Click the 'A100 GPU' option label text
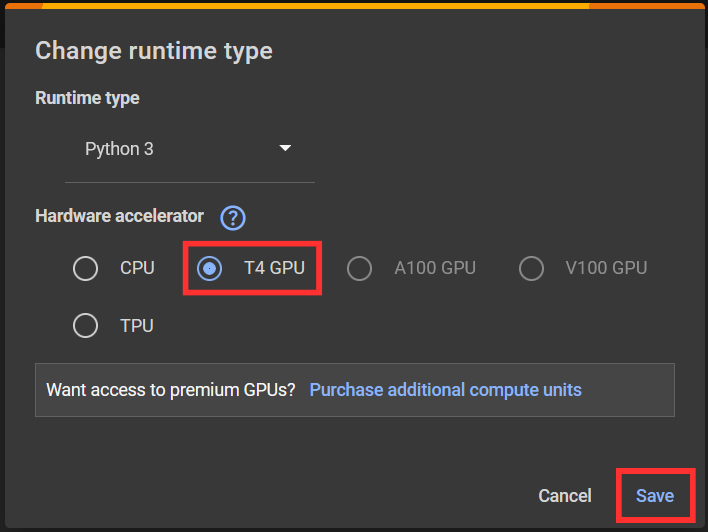This screenshot has width=708, height=532. 435,268
